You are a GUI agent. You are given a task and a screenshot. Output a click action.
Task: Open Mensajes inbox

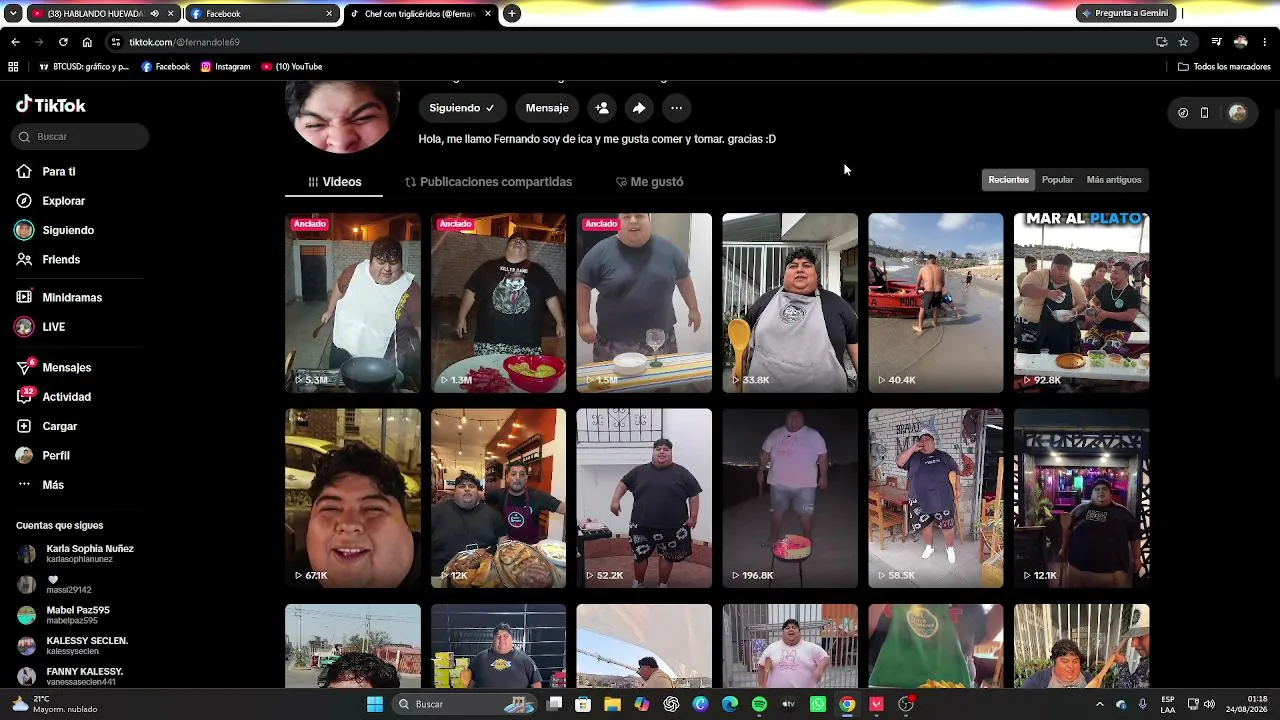[66, 367]
